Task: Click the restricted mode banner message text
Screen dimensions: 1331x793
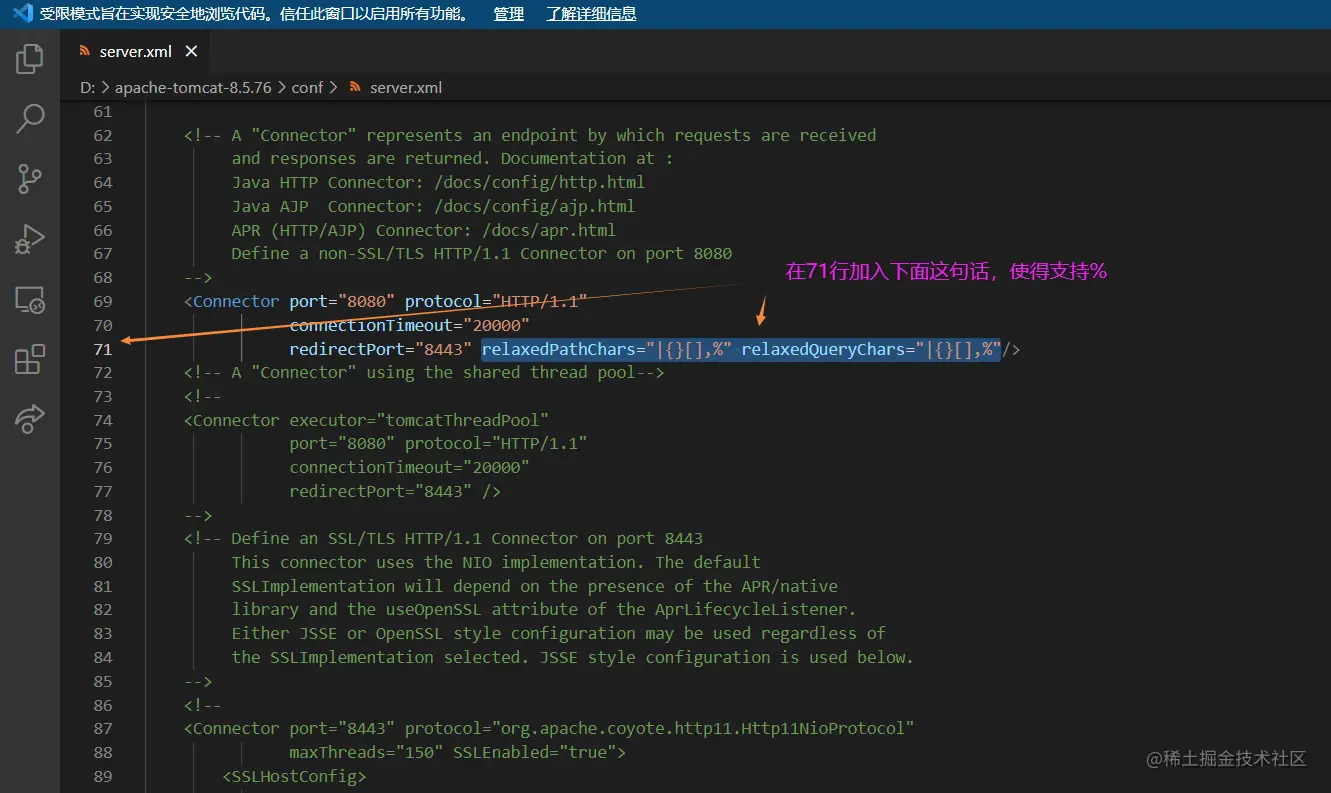Action: tap(255, 13)
